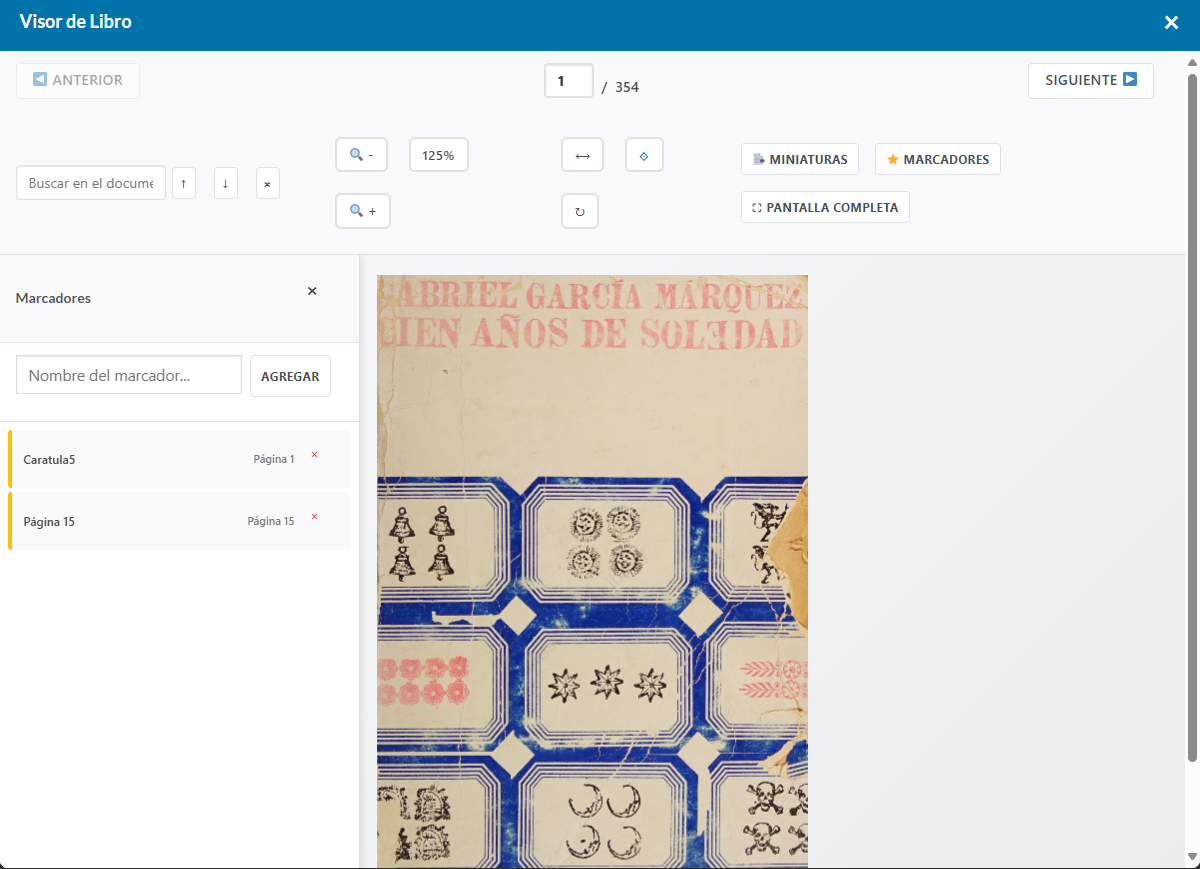Toggle the Marcadores bookmarks panel
This screenshot has width=1200, height=869.
pyautogui.click(x=937, y=159)
